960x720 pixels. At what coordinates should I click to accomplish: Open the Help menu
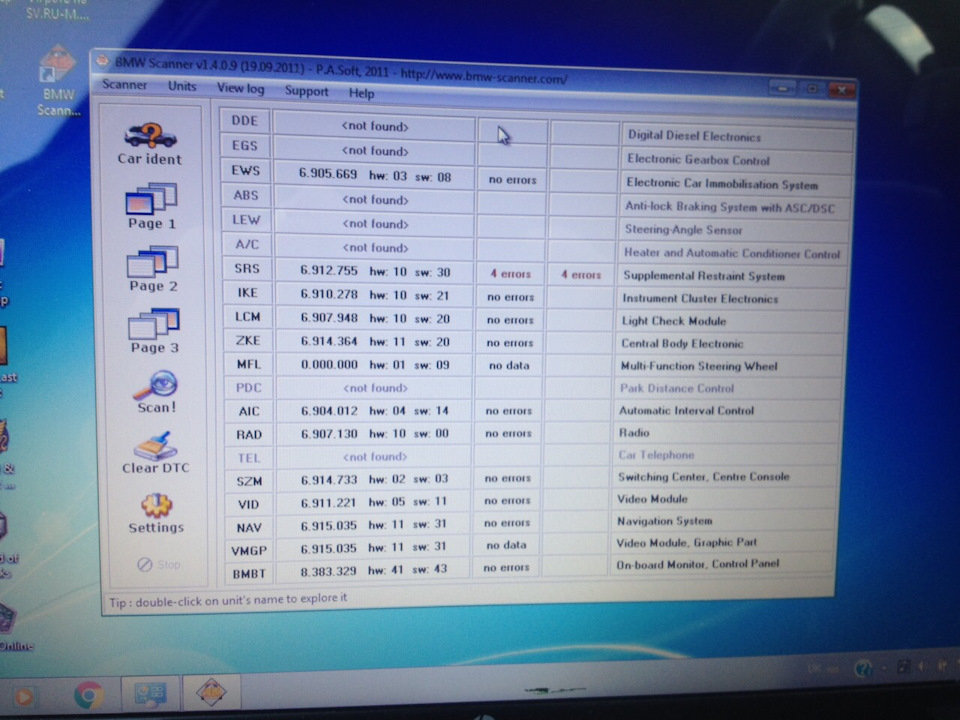click(x=361, y=93)
